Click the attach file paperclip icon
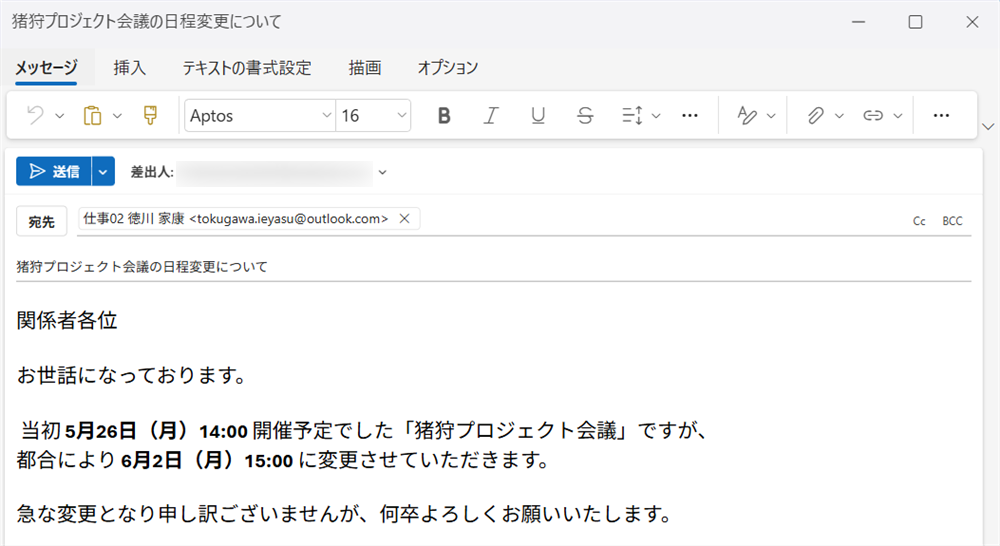Image resolution: width=1000 pixels, height=546 pixels. (x=815, y=116)
